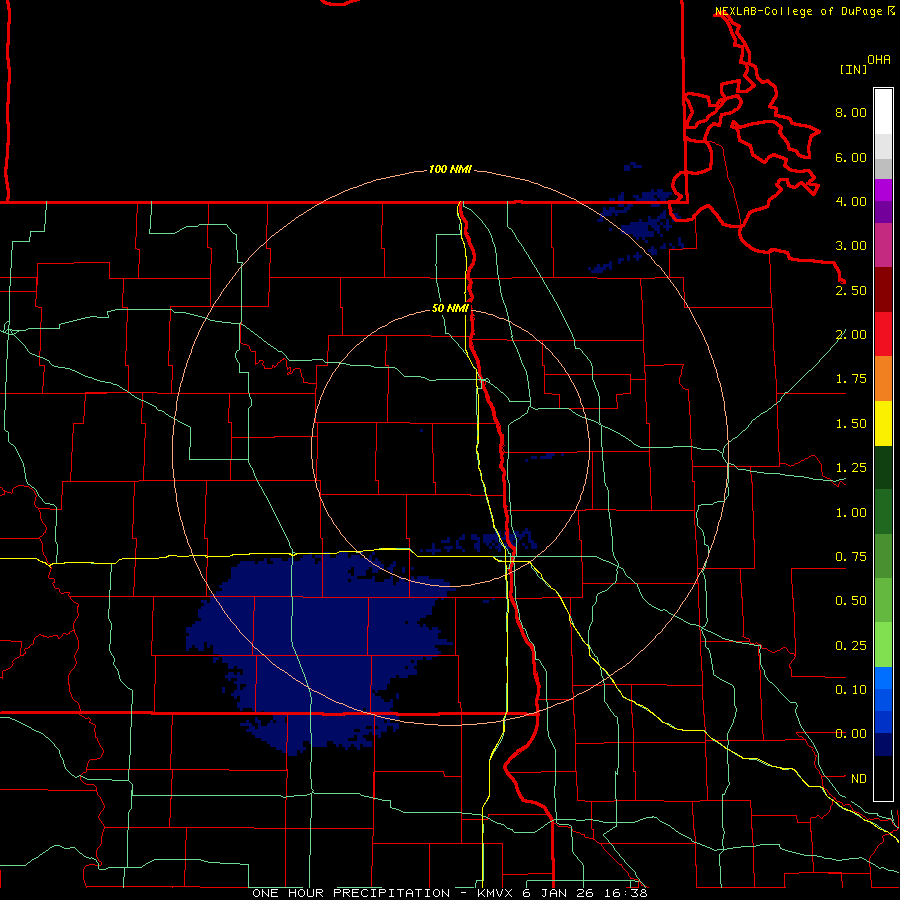900x900 pixels.
Task: Click the NEXLAB-College of DuPage label
Action: coord(798,11)
